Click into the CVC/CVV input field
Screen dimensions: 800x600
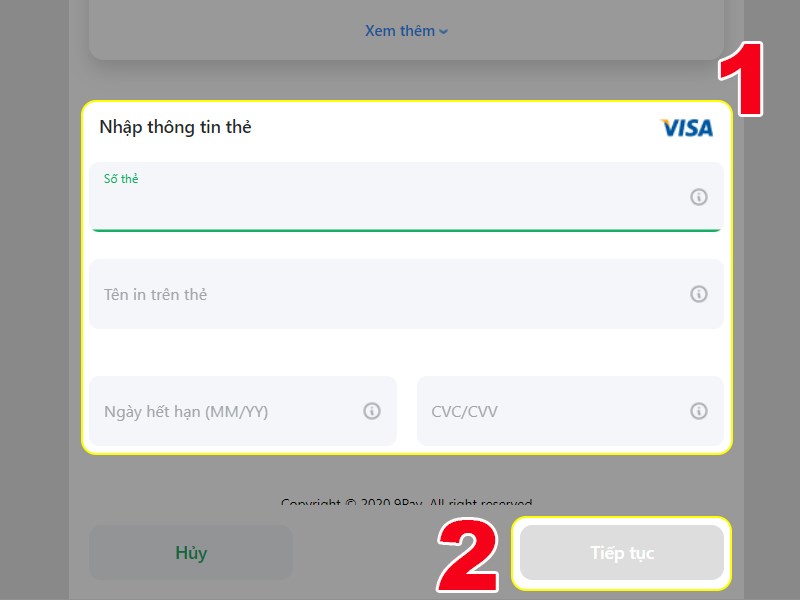coord(570,411)
